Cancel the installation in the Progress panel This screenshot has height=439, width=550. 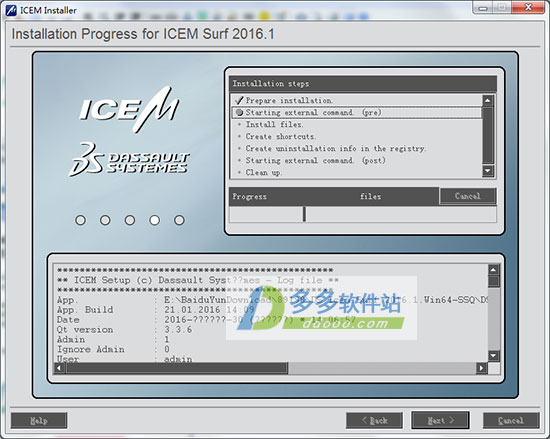click(468, 196)
